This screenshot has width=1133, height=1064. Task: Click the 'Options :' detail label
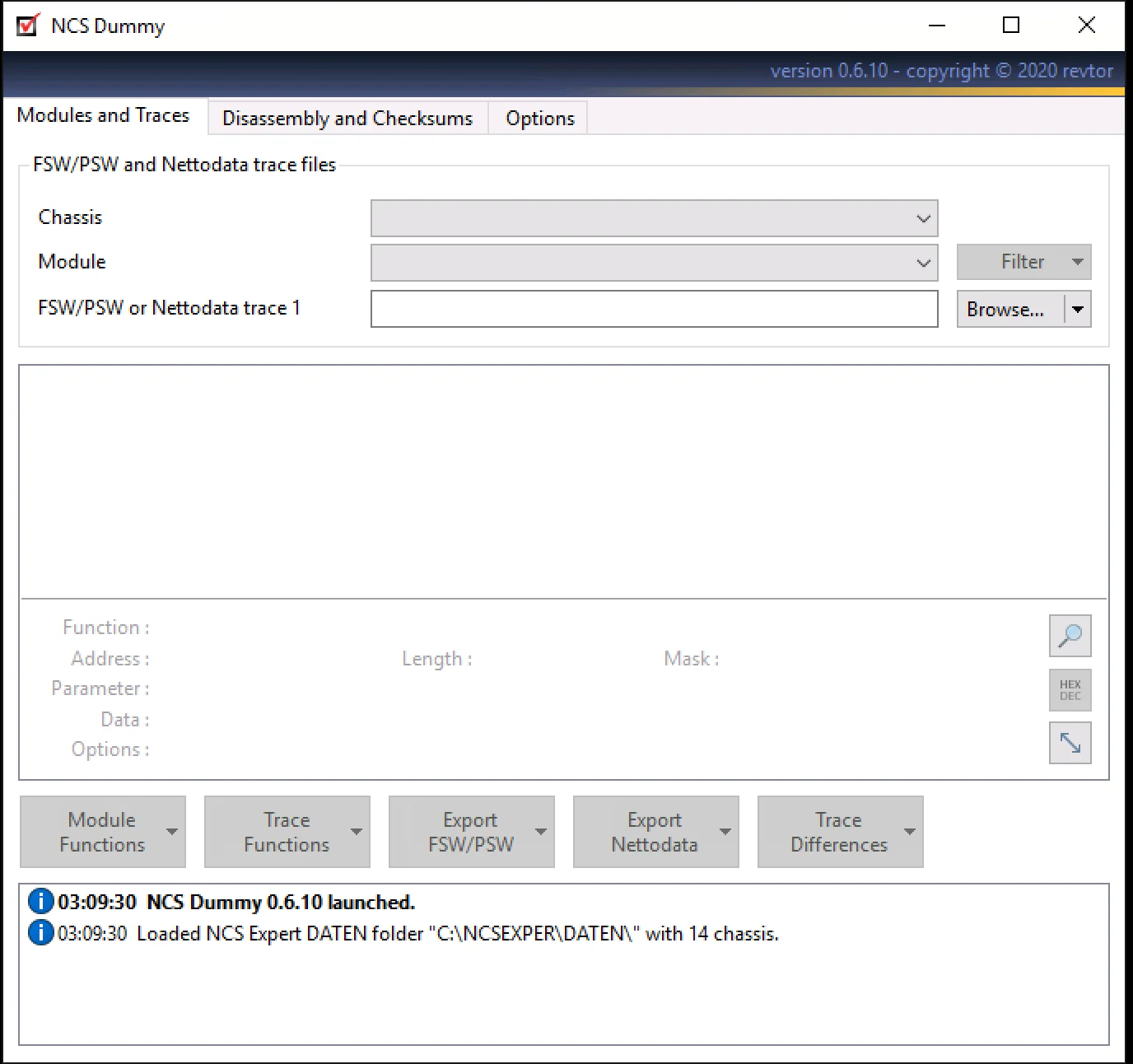coord(110,749)
